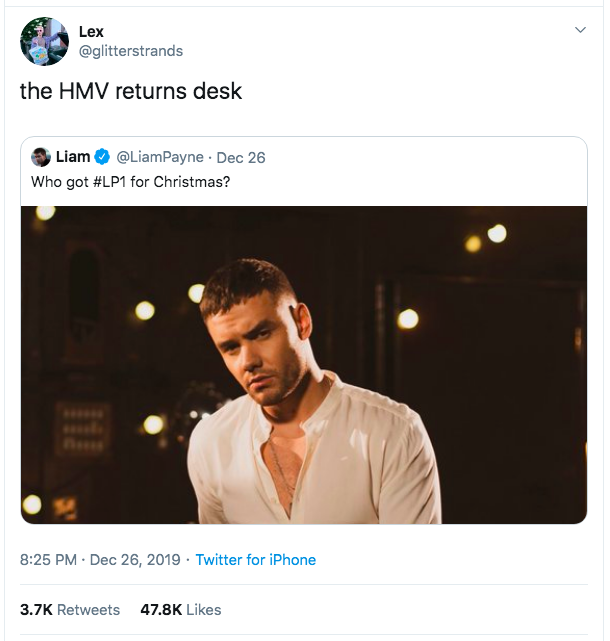
Task: Click the blue verified badge beside Liam
Action: point(101,157)
